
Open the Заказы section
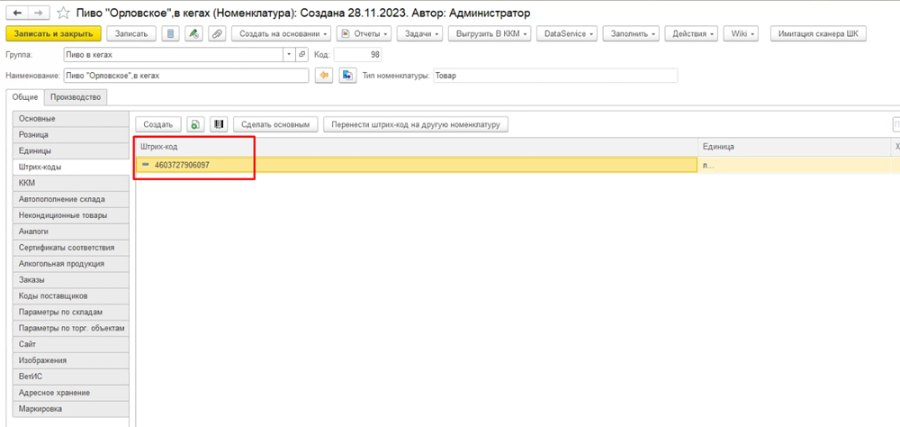click(x=70, y=280)
